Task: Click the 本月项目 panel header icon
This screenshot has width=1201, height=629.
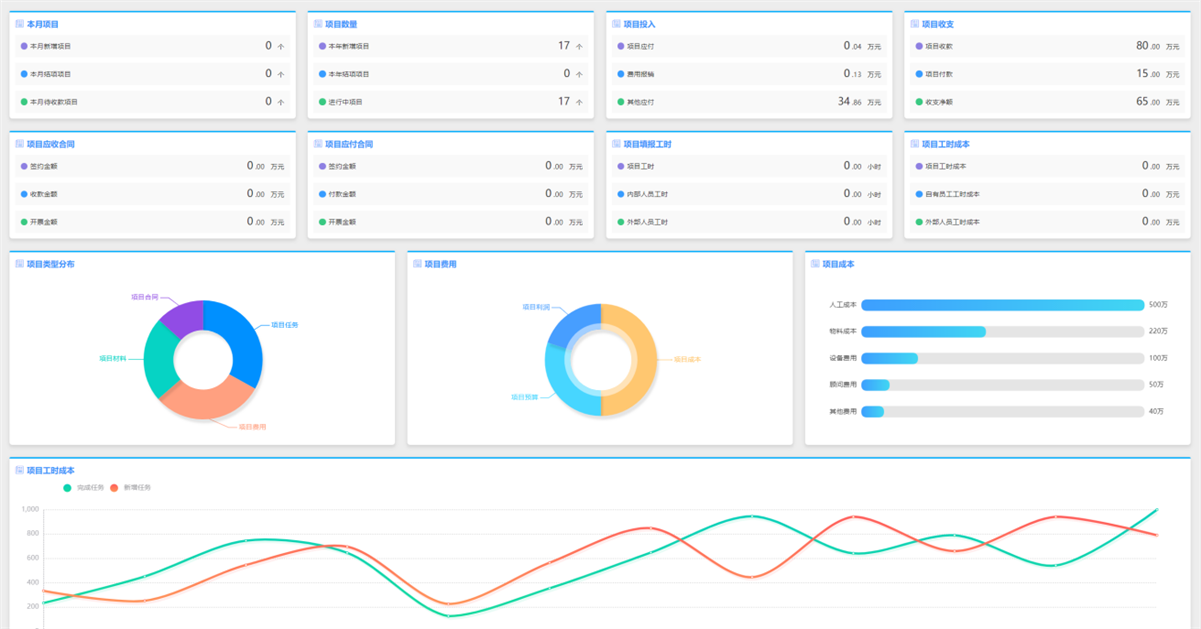Action: click(20, 24)
